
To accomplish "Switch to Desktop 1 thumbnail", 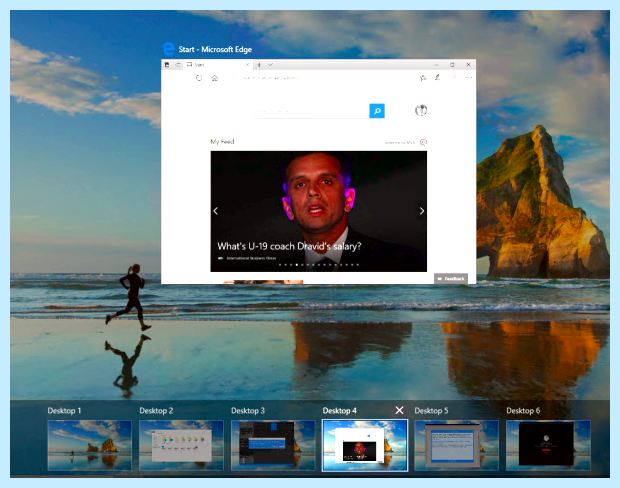I will point(89,445).
